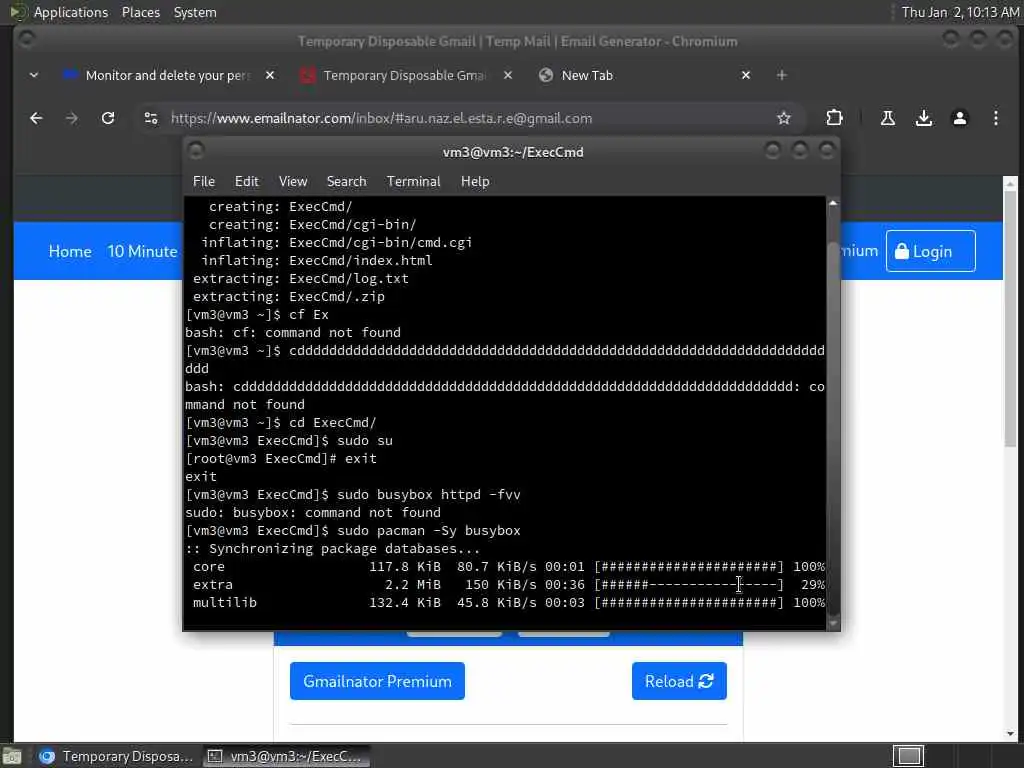Open the terminal File menu
1024x768 pixels.
[x=204, y=182]
